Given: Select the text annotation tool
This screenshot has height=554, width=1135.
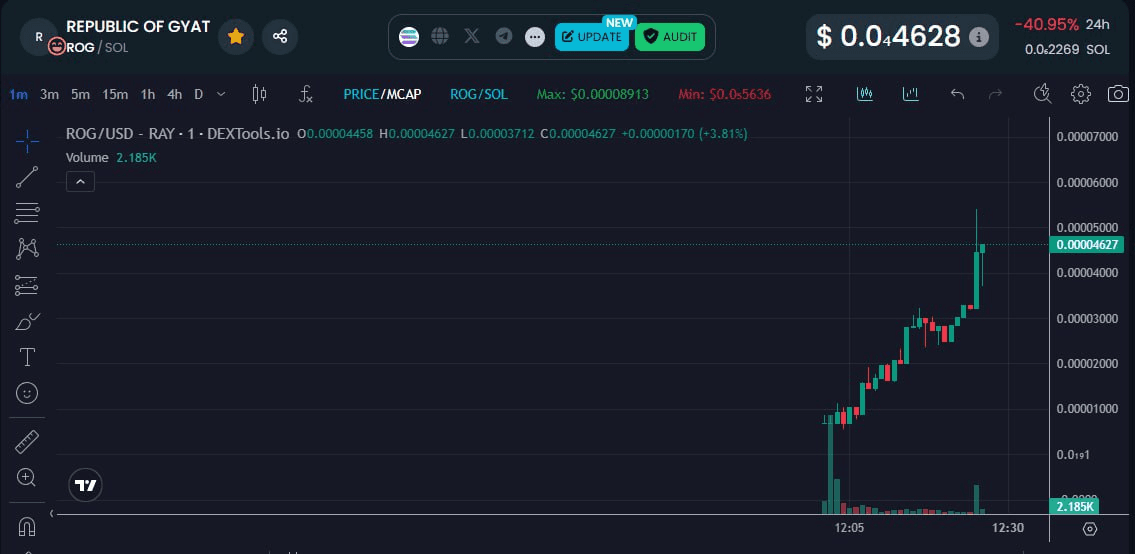Looking at the screenshot, I should pos(27,357).
